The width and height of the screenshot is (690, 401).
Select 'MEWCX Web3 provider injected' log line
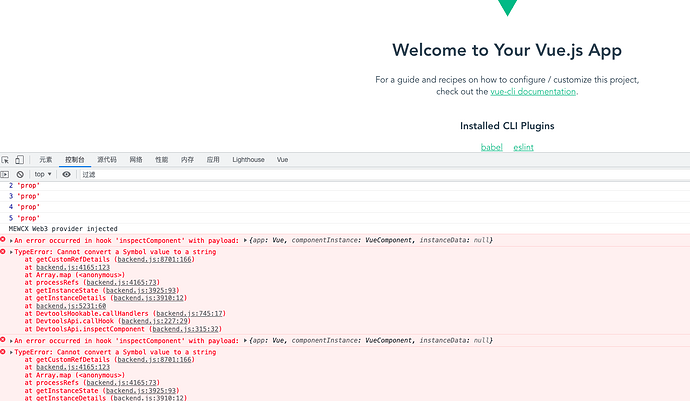point(63,229)
